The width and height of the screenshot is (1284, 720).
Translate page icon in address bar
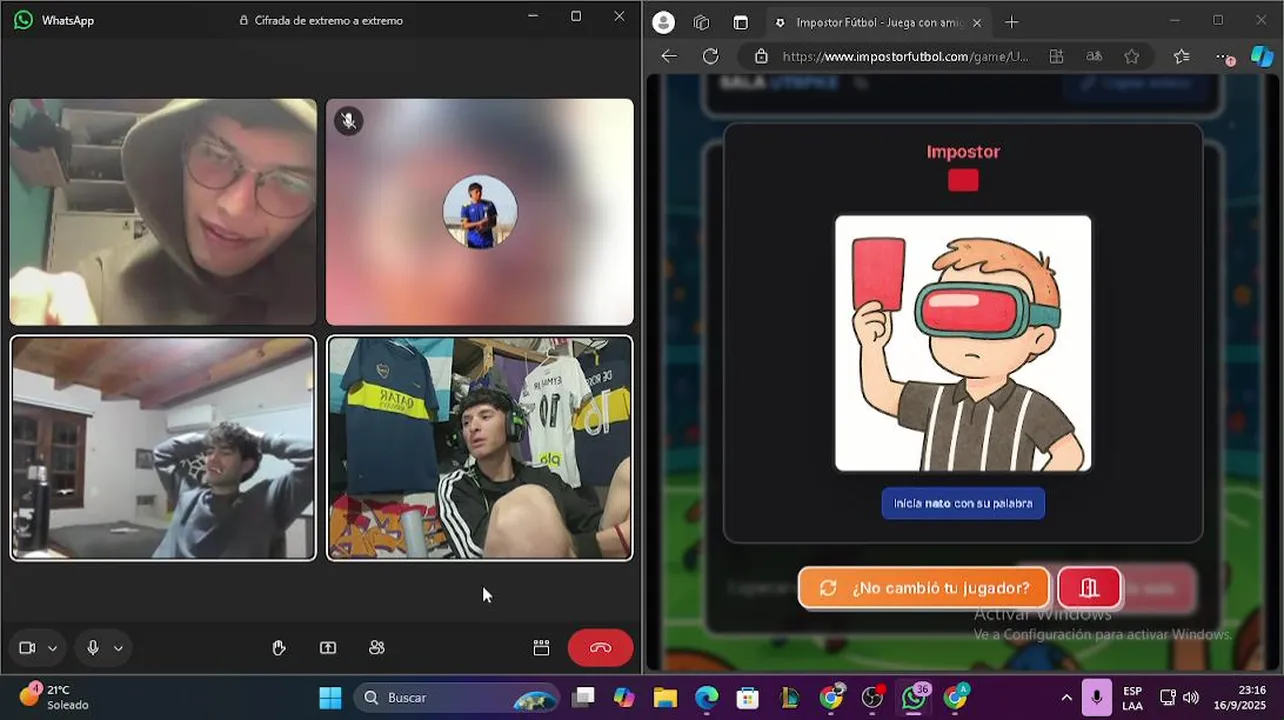point(1094,56)
